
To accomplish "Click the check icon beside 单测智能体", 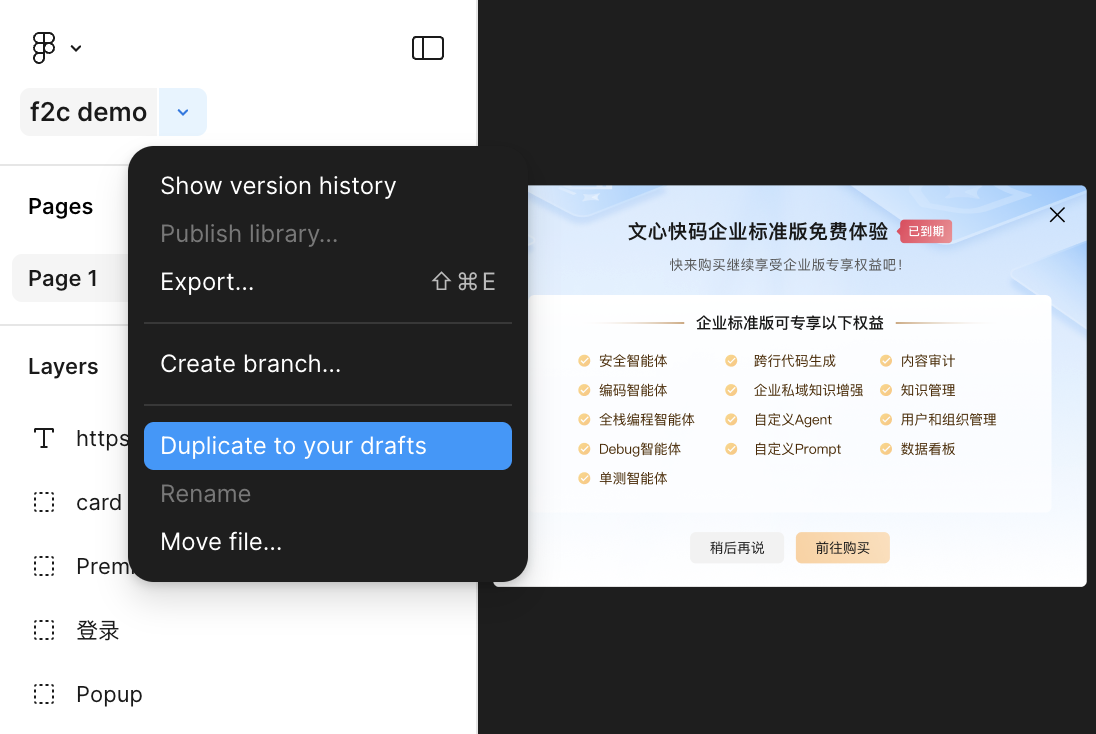I will click(584, 478).
